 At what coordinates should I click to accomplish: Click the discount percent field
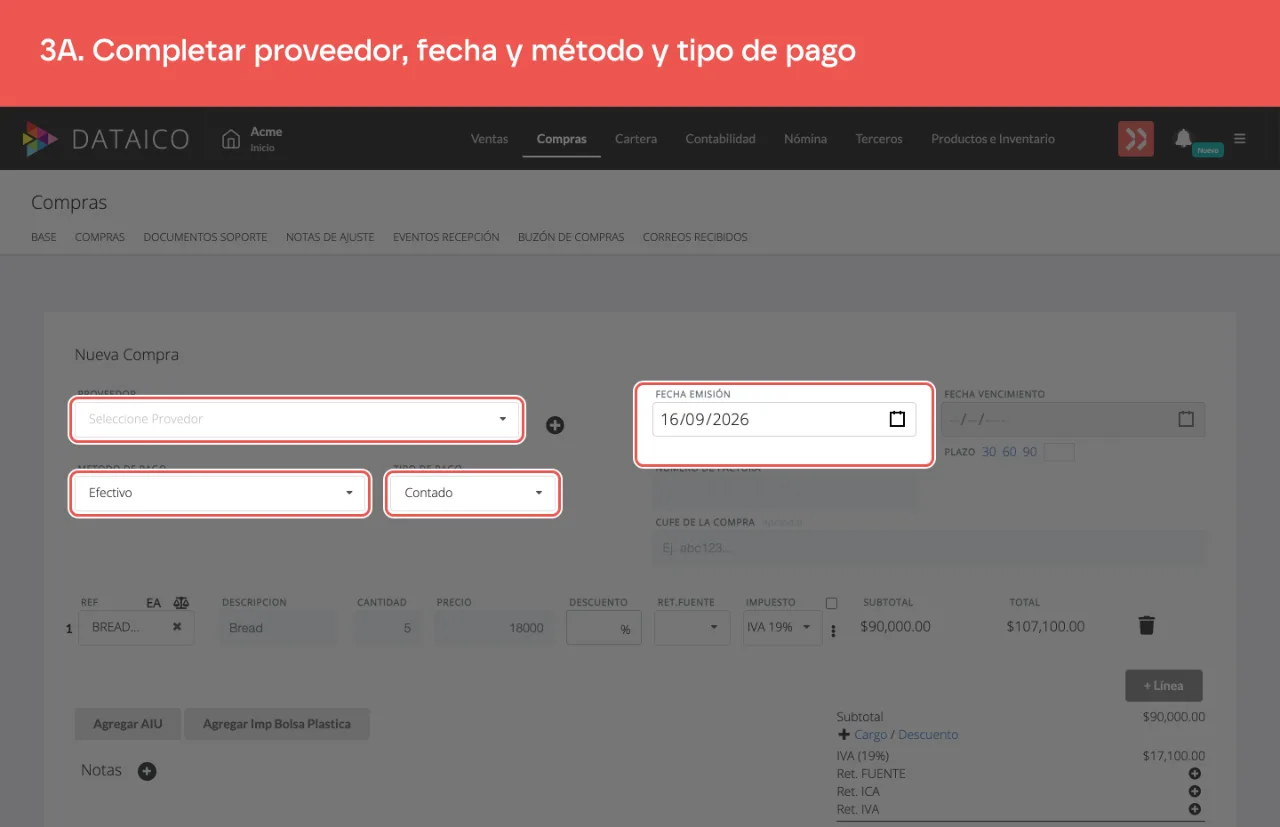(604, 628)
